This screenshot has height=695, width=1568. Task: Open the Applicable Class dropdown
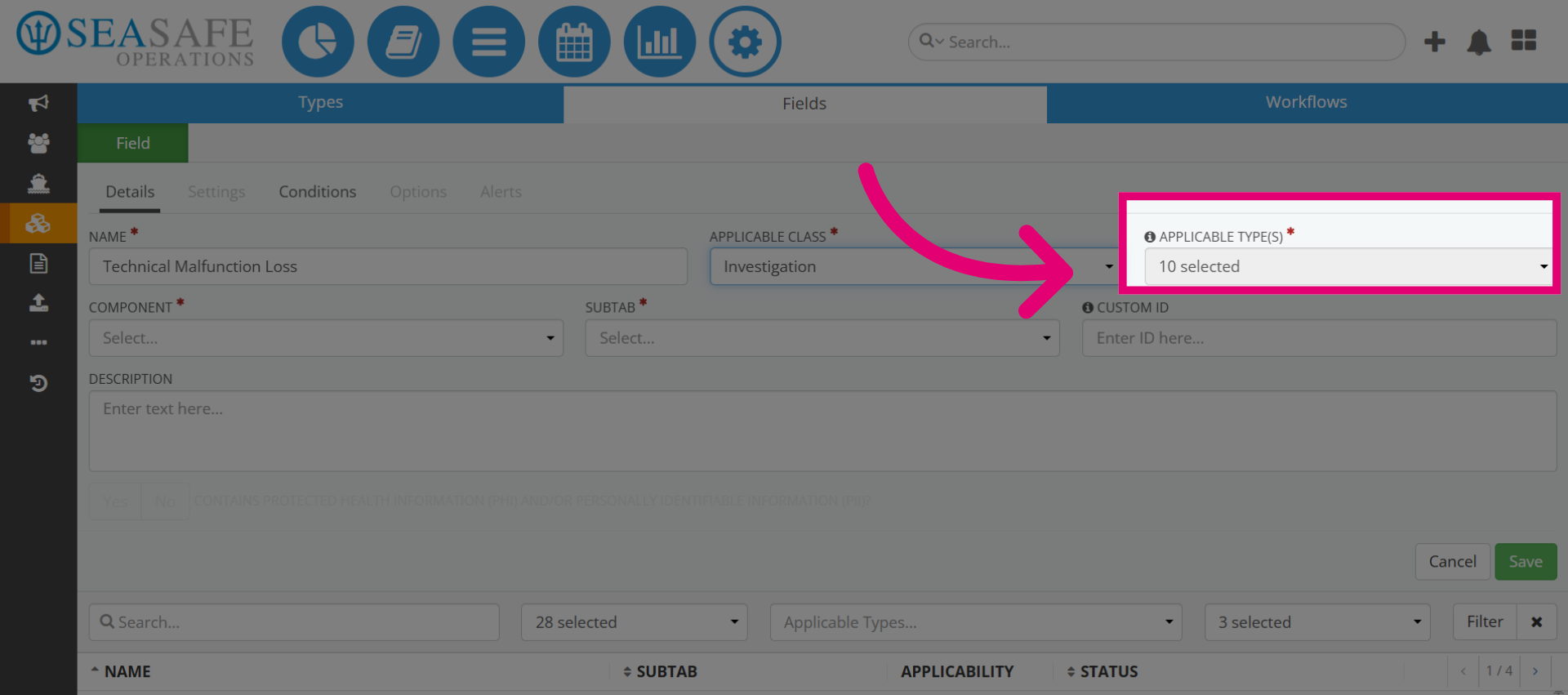(915, 267)
